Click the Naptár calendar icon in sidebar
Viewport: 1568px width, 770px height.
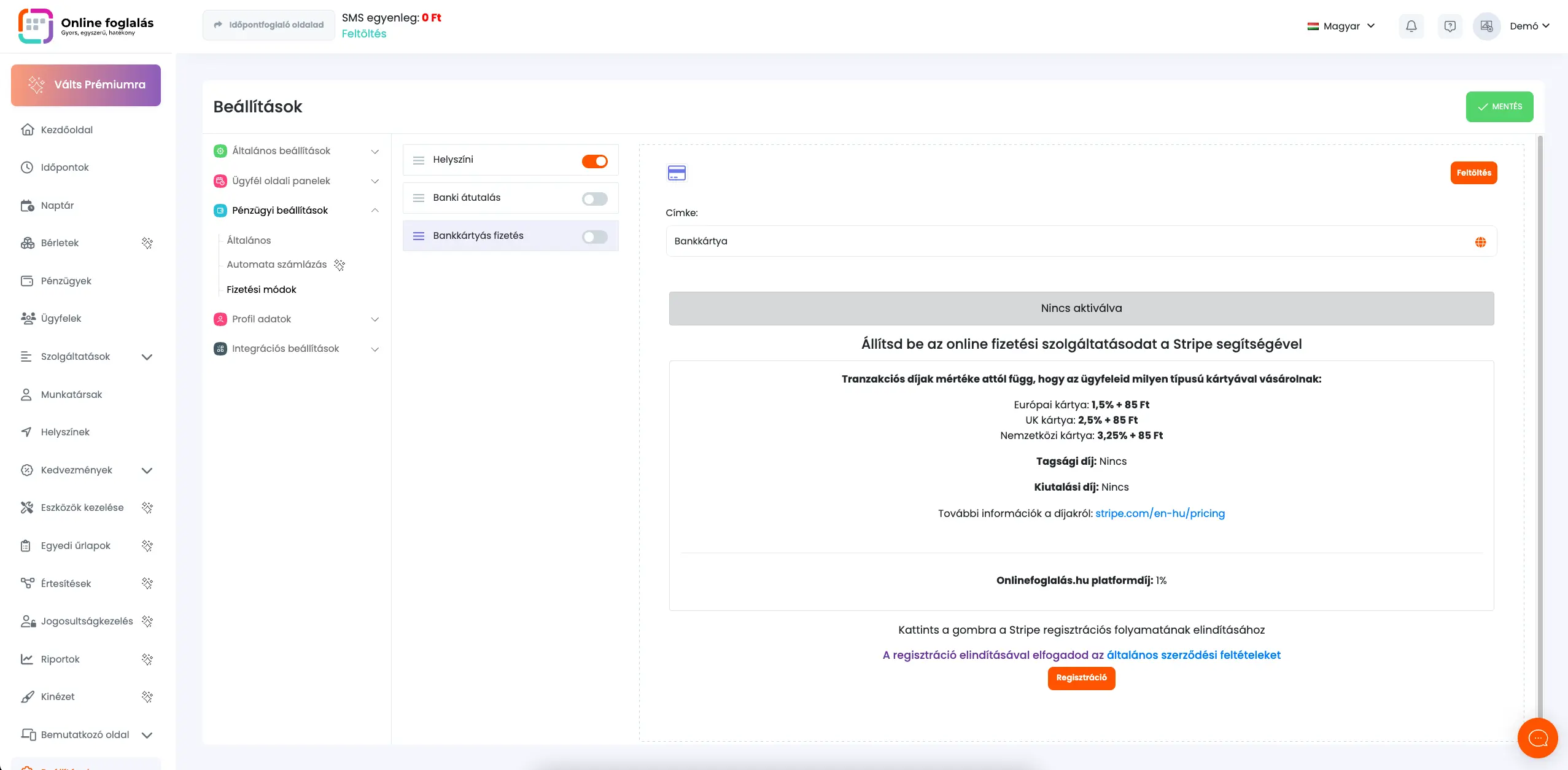pos(27,206)
